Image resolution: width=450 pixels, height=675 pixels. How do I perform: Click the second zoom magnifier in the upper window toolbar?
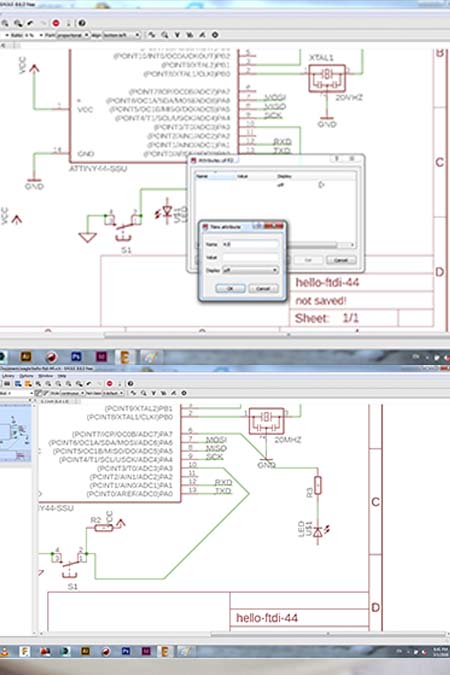(x=18, y=23)
